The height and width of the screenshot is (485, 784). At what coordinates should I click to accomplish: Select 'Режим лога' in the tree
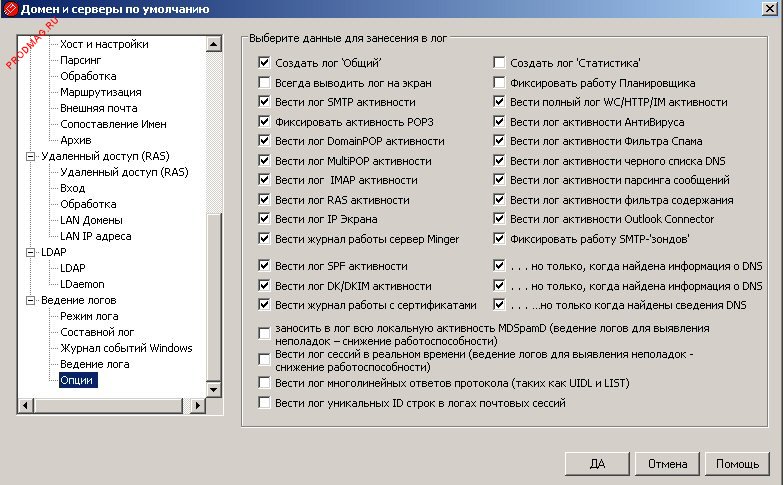click(x=89, y=316)
